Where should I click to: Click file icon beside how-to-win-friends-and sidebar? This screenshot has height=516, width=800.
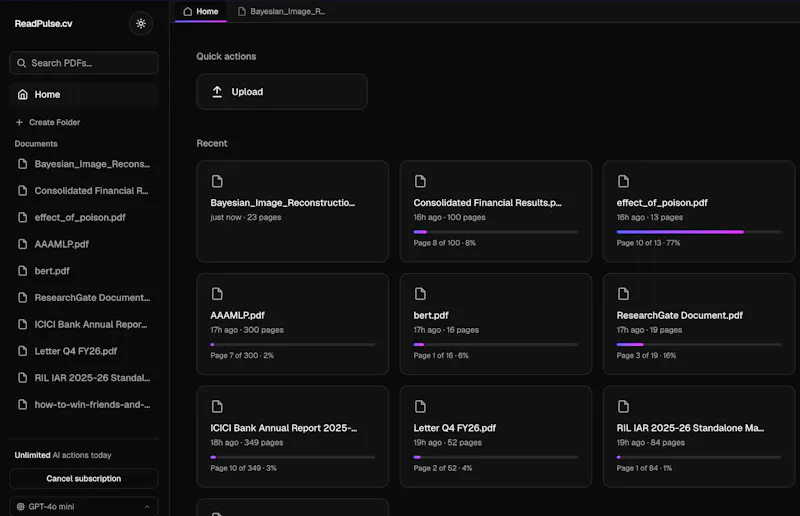[22, 405]
